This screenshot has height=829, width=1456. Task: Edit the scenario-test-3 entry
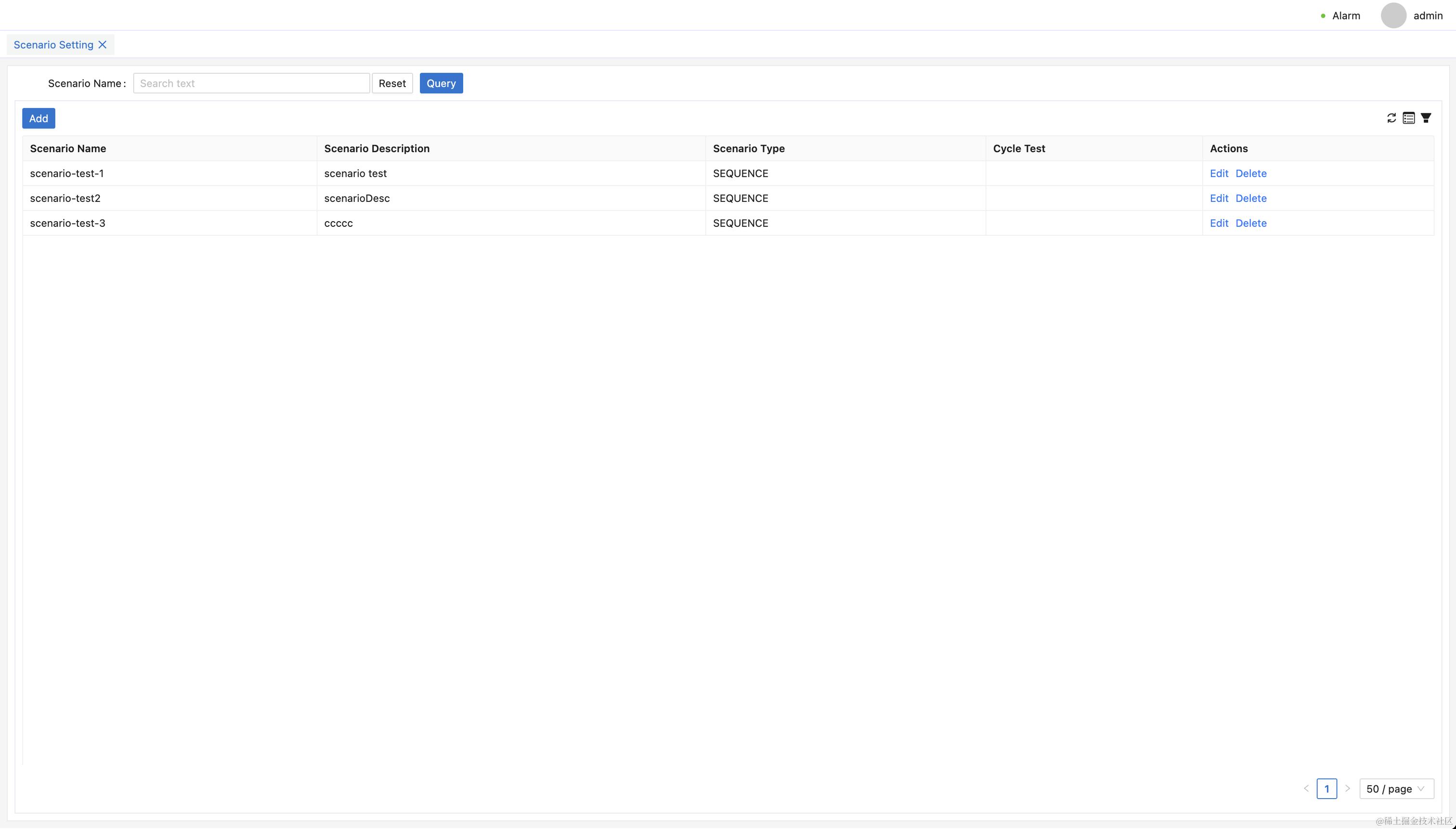(1218, 223)
